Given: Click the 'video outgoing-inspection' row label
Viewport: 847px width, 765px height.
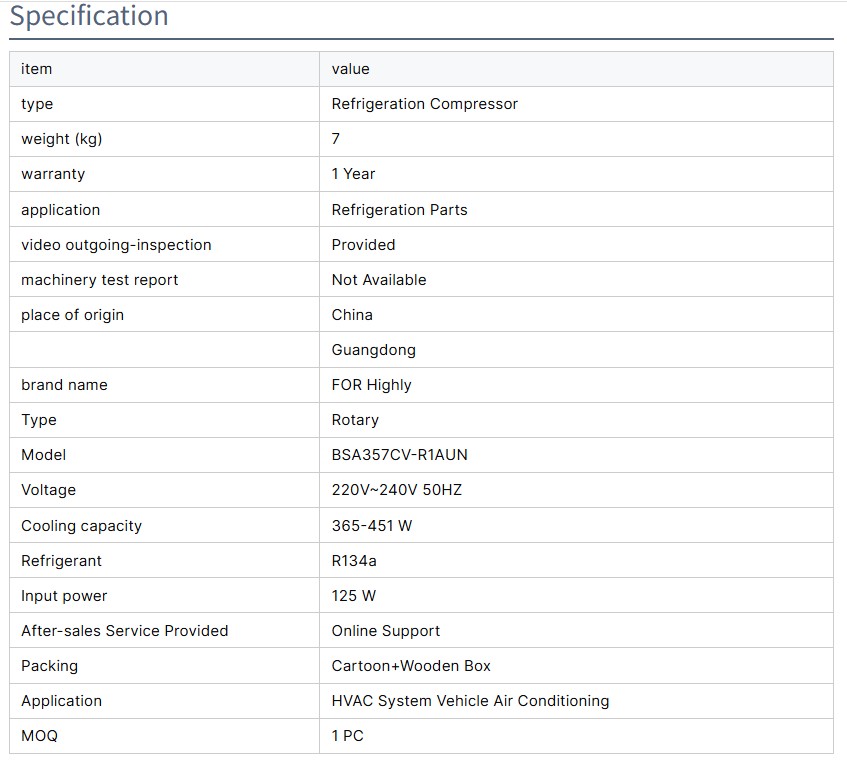Looking at the screenshot, I should (x=116, y=245).
